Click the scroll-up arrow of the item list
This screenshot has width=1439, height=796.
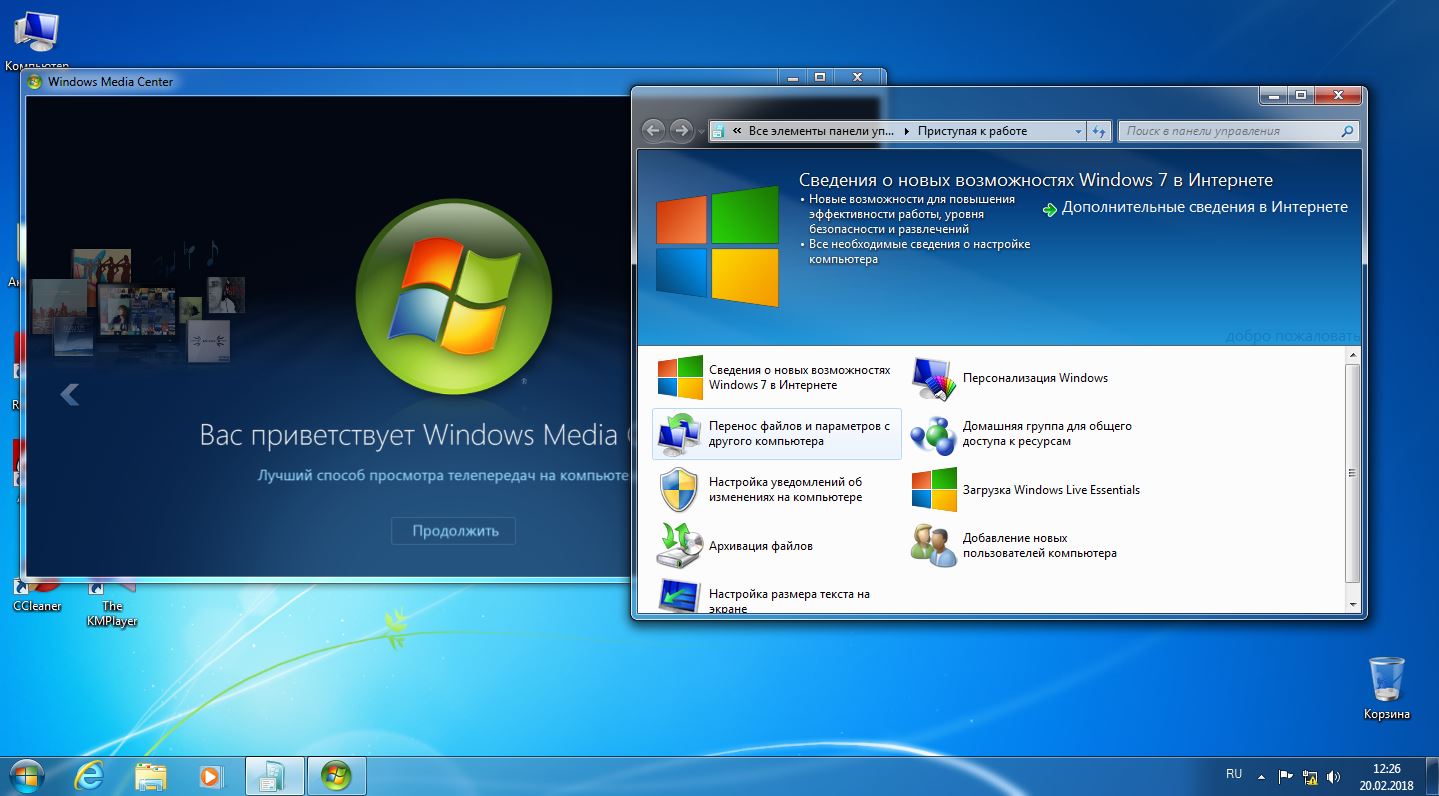pos(1353,356)
